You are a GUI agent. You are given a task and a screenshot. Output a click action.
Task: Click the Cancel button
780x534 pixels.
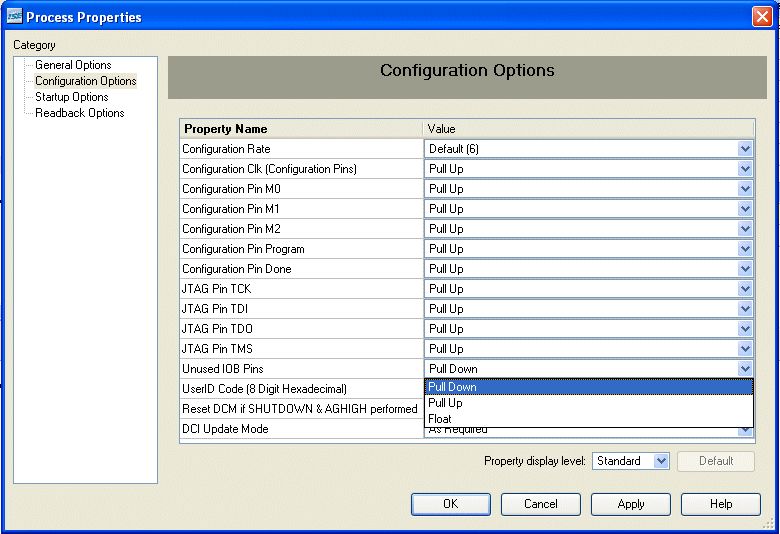[540, 504]
